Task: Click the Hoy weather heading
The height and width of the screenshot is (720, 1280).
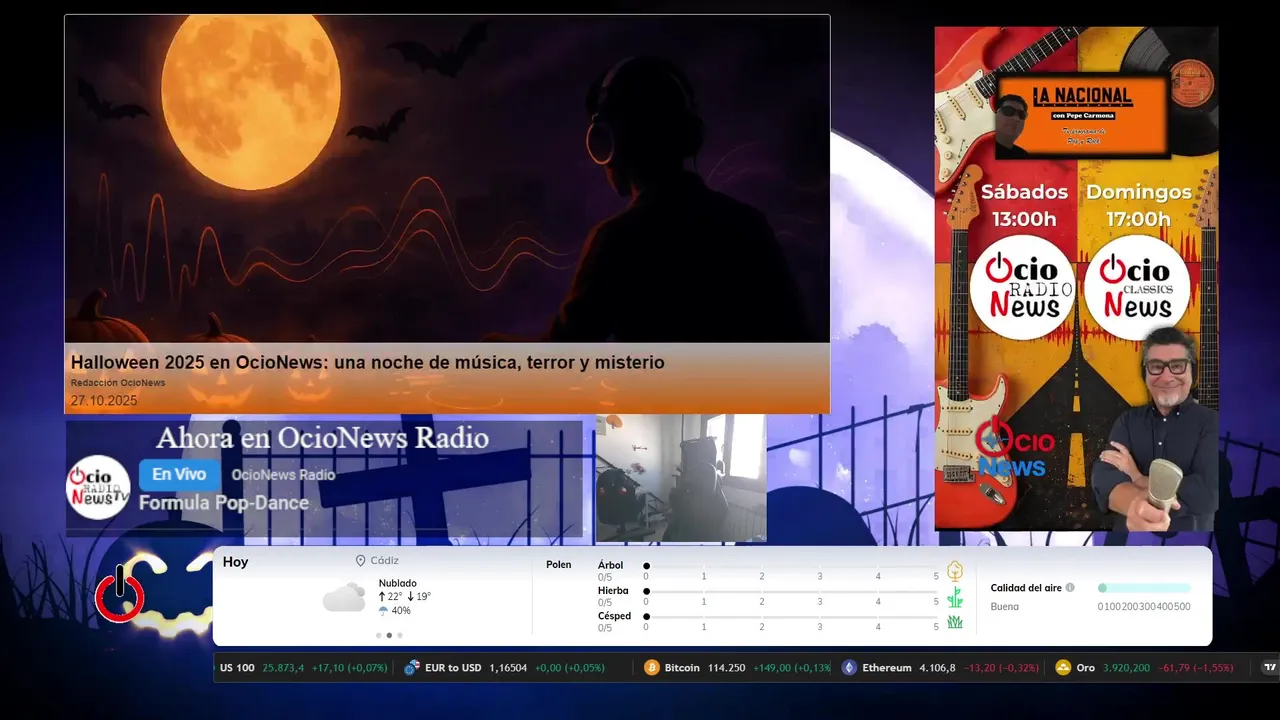Action: point(235,562)
